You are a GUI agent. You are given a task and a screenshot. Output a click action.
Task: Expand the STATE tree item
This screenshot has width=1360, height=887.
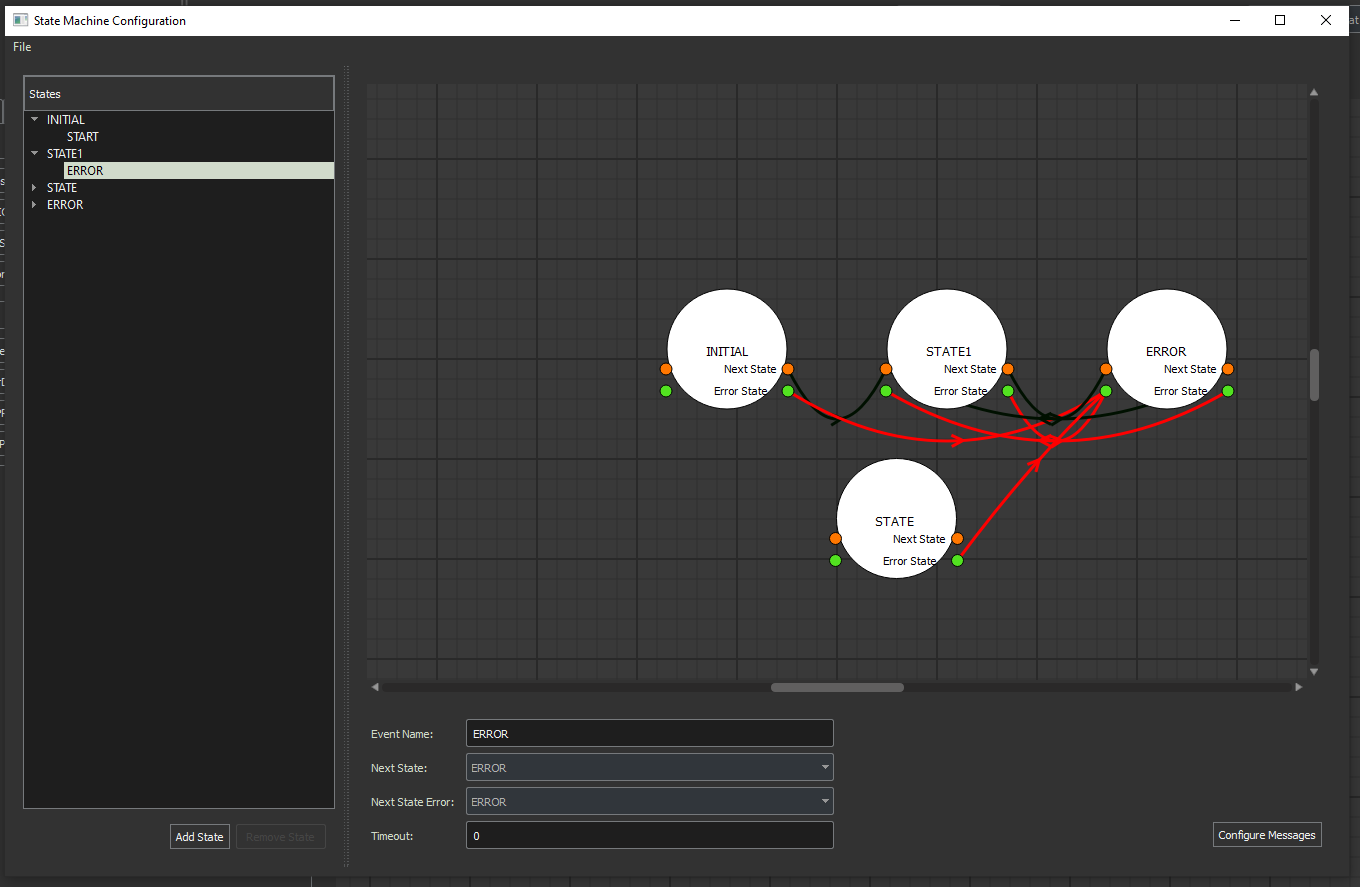[x=35, y=188]
